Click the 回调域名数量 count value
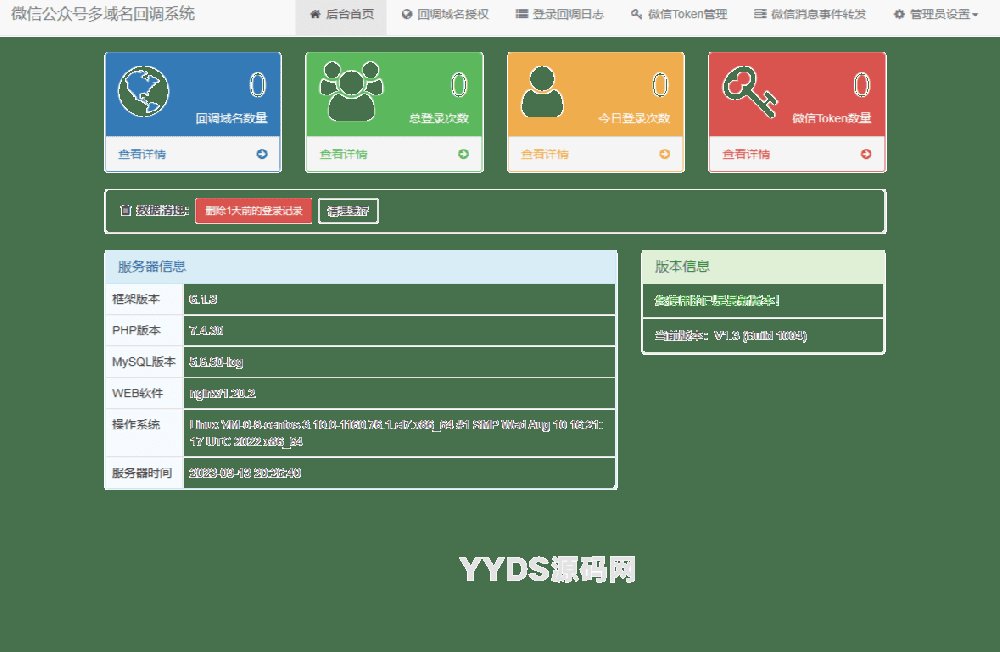 258,85
